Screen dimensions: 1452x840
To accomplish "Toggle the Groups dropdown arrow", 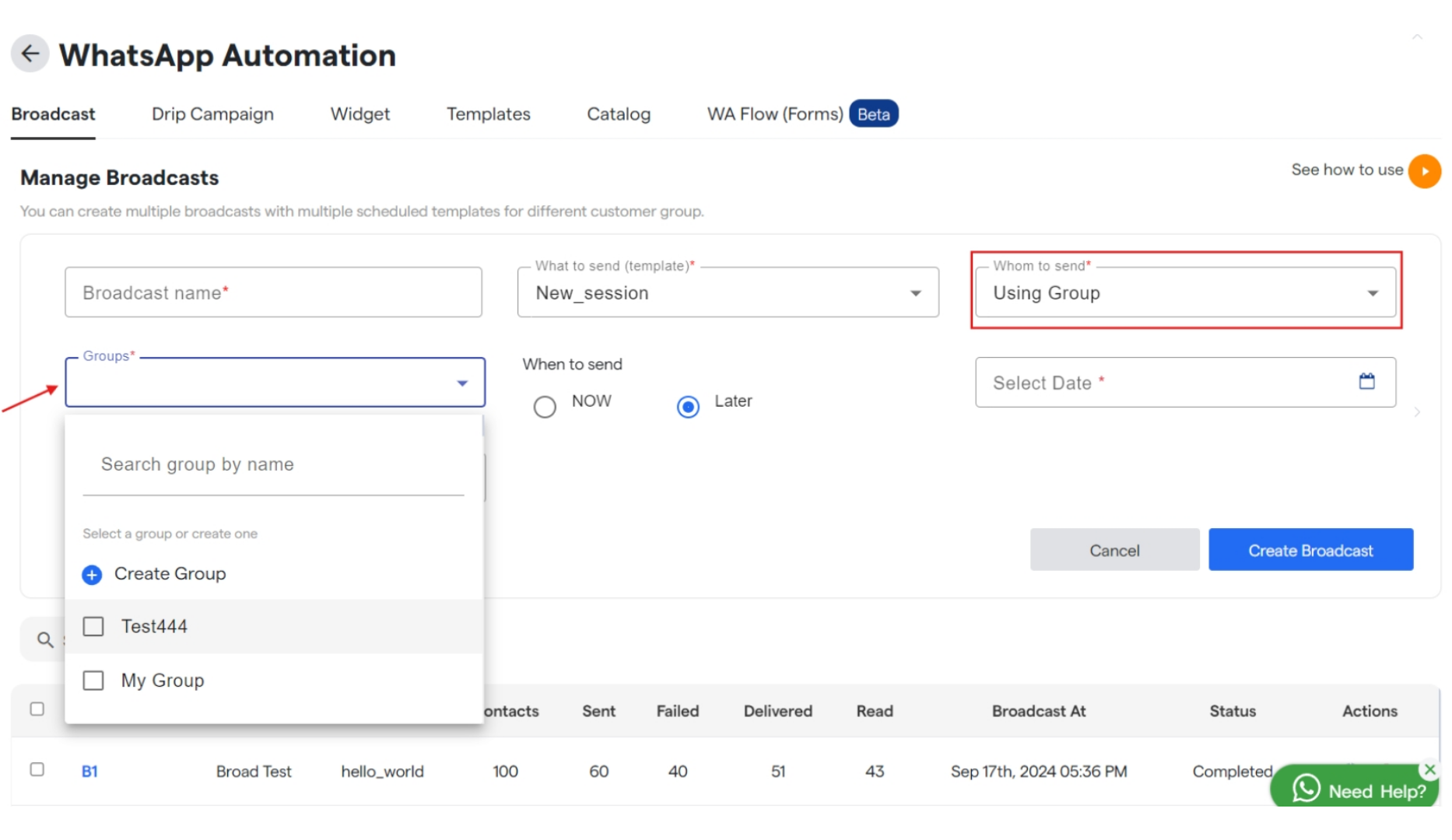I will [462, 383].
